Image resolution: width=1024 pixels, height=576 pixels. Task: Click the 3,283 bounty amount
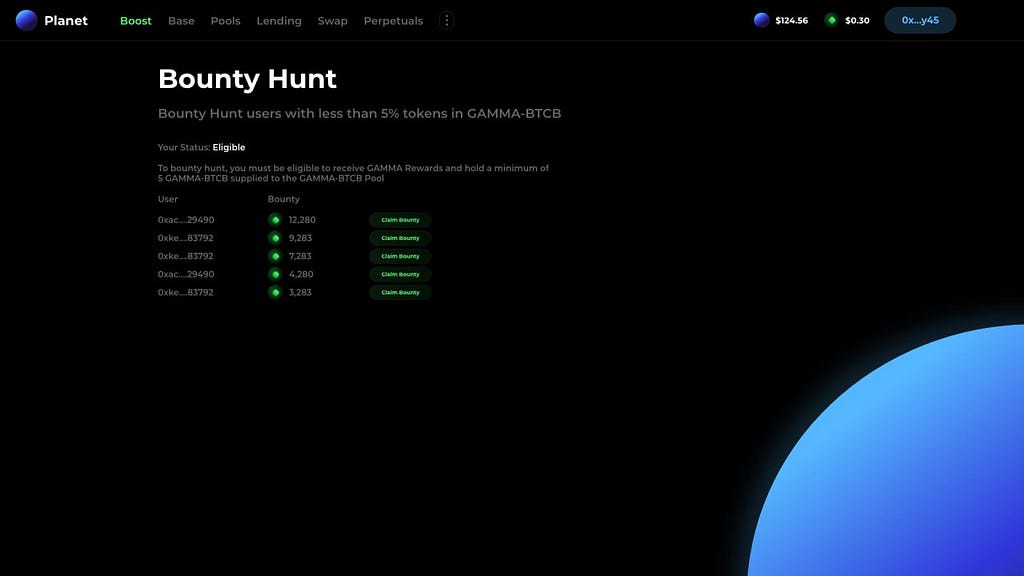300,293
